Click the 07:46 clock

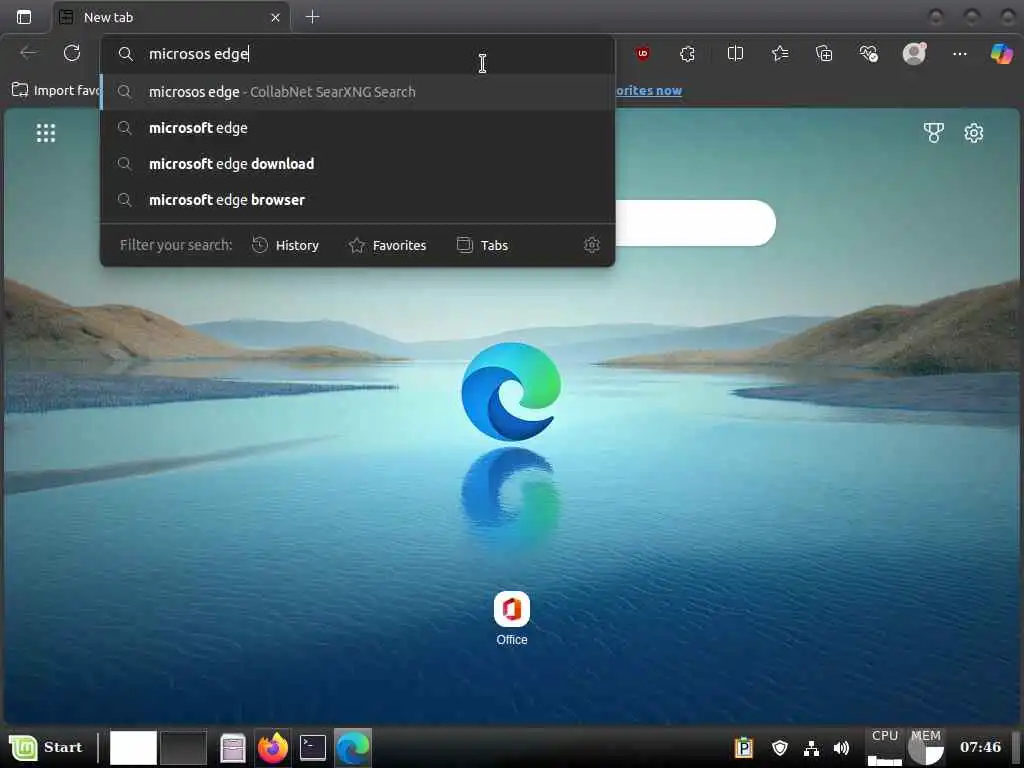click(x=980, y=747)
